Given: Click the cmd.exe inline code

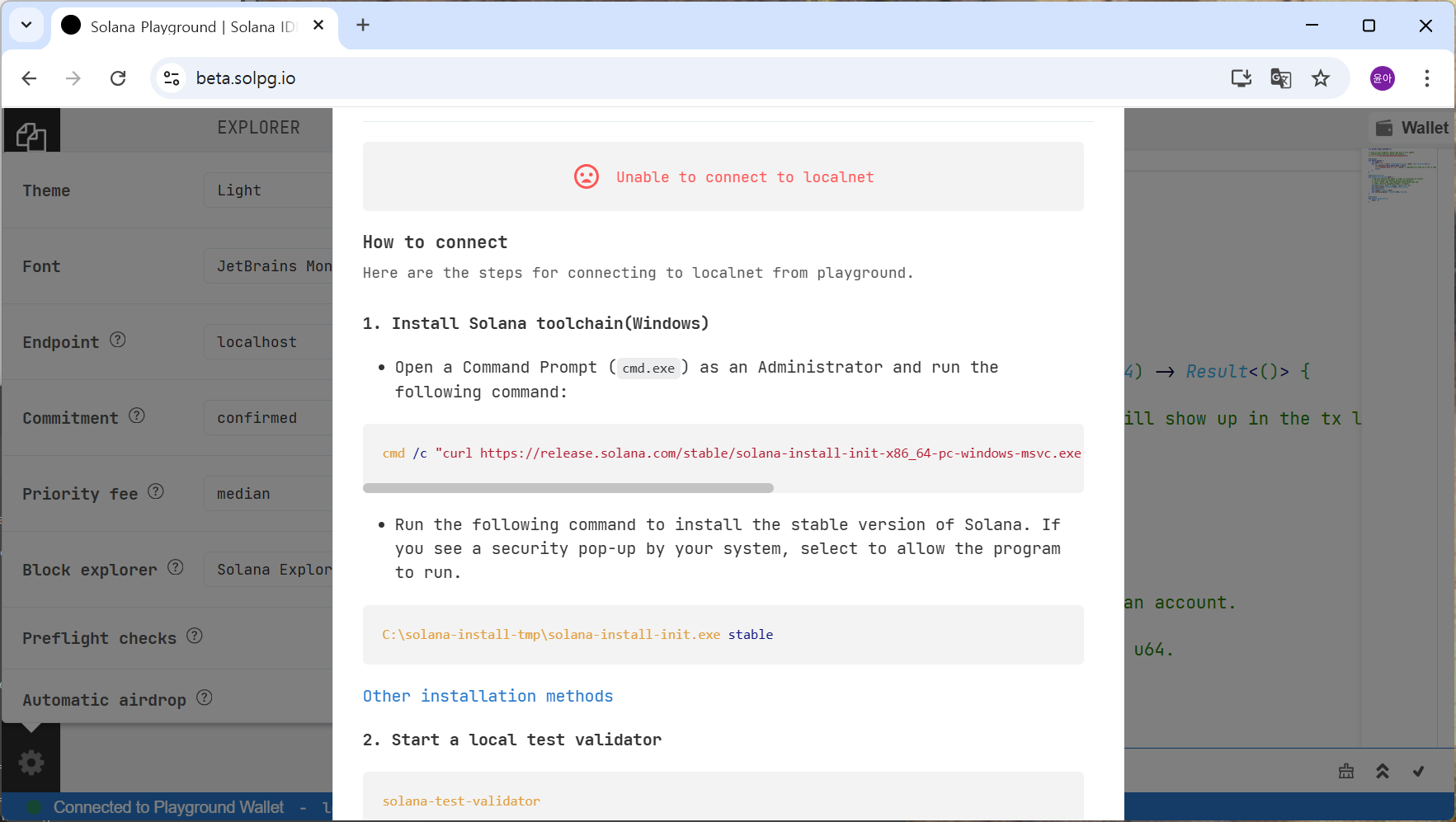Looking at the screenshot, I should click(x=648, y=369).
